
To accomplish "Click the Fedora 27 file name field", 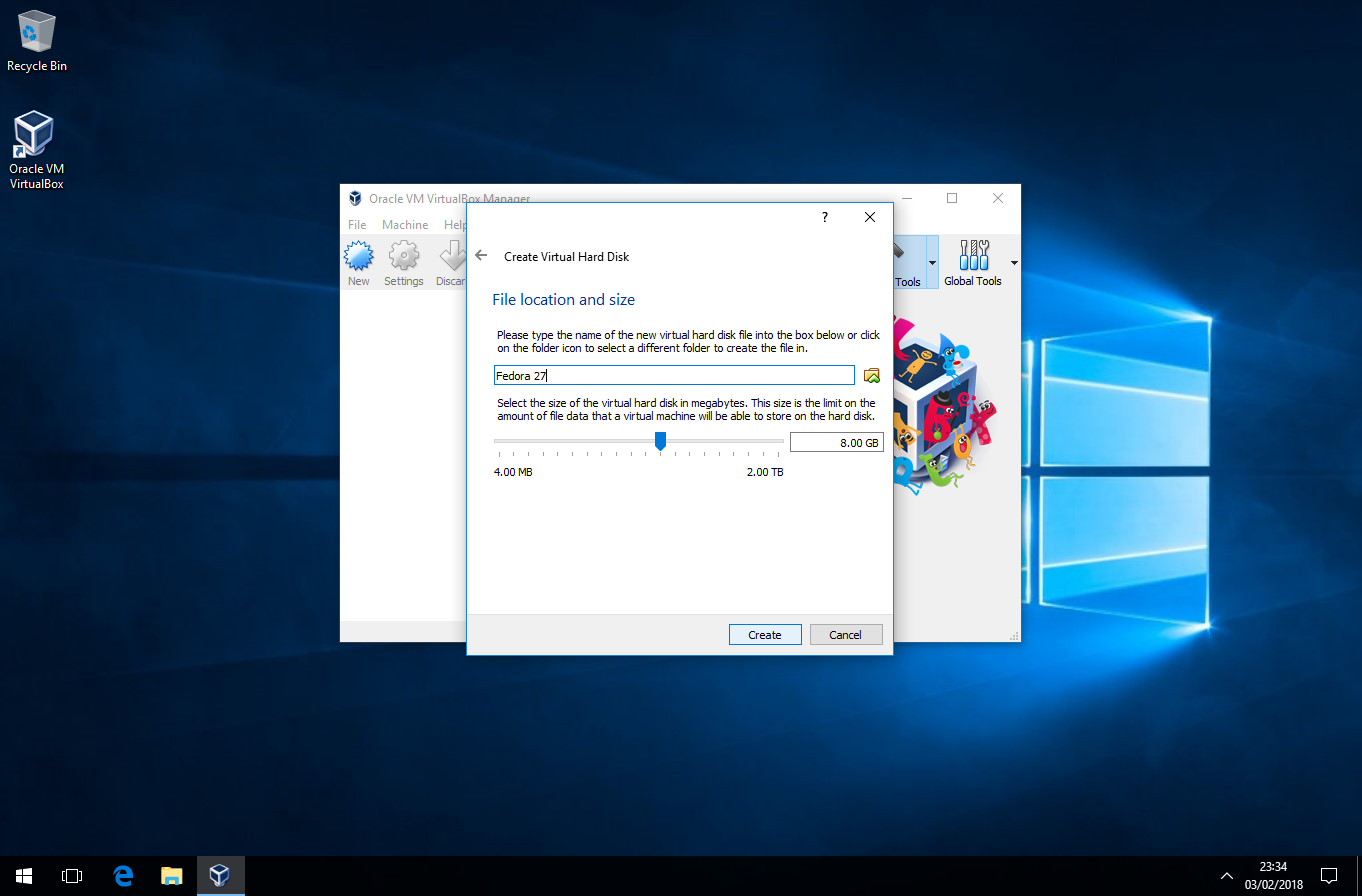I will [675, 375].
